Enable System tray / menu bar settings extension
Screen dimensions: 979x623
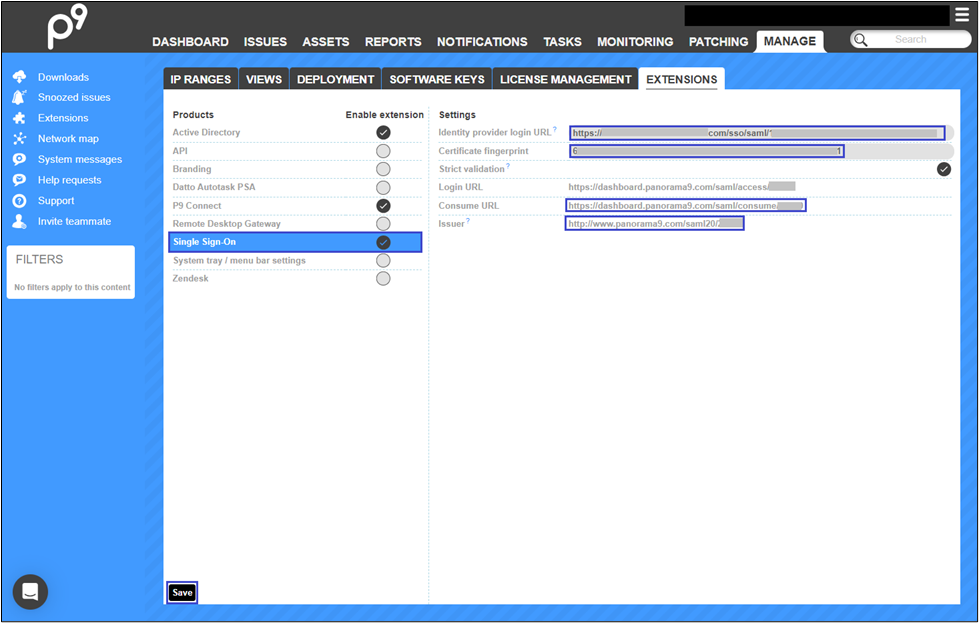383,260
